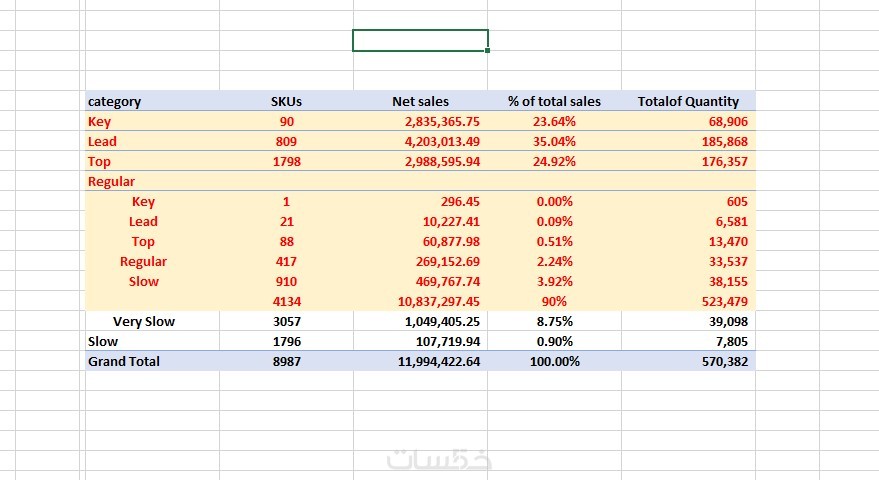The image size is (879, 480).
Task: Select the "Totalof Quantity" header cell
Action: [x=688, y=101]
